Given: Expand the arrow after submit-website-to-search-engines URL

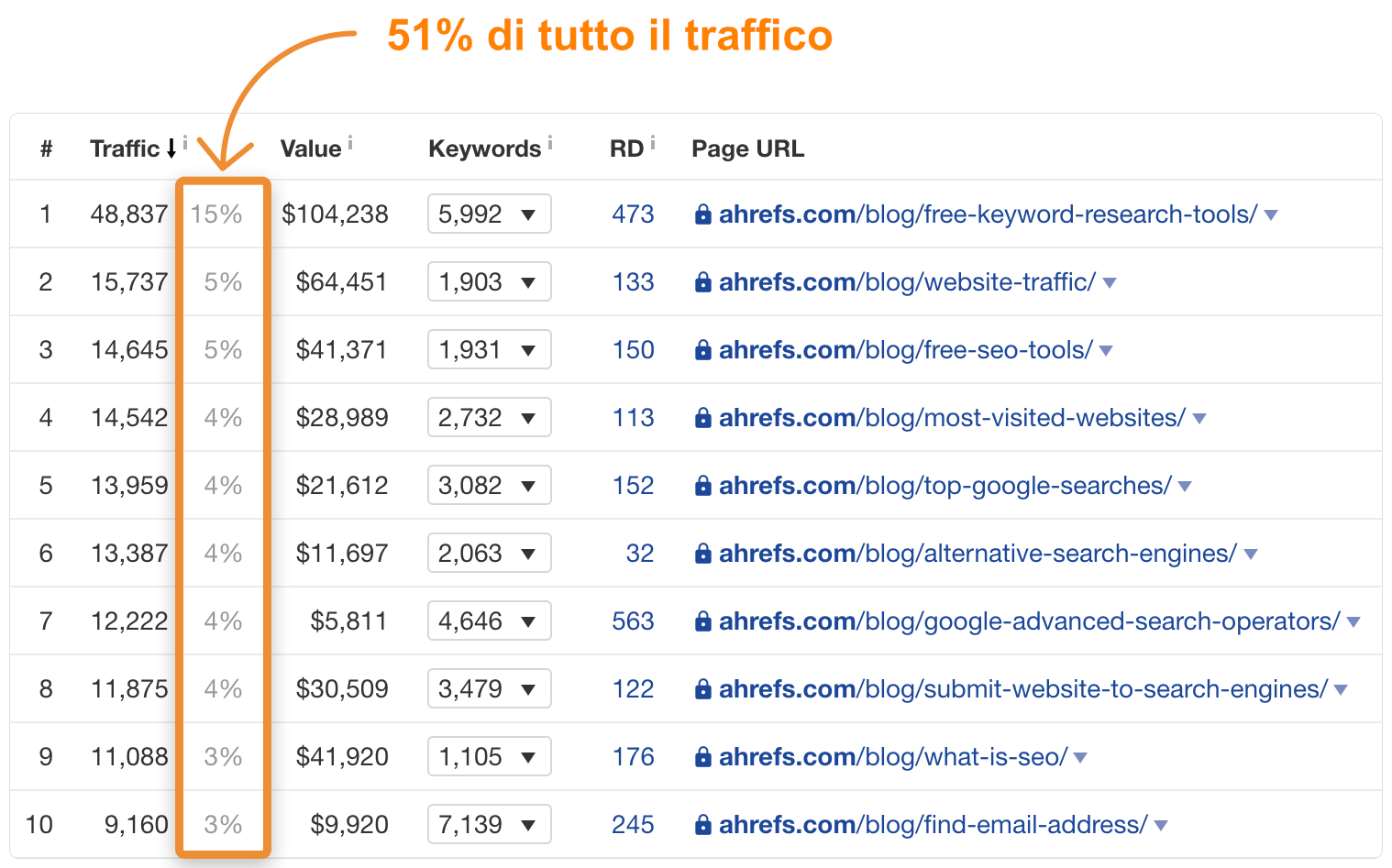Looking at the screenshot, I should click(x=1341, y=690).
